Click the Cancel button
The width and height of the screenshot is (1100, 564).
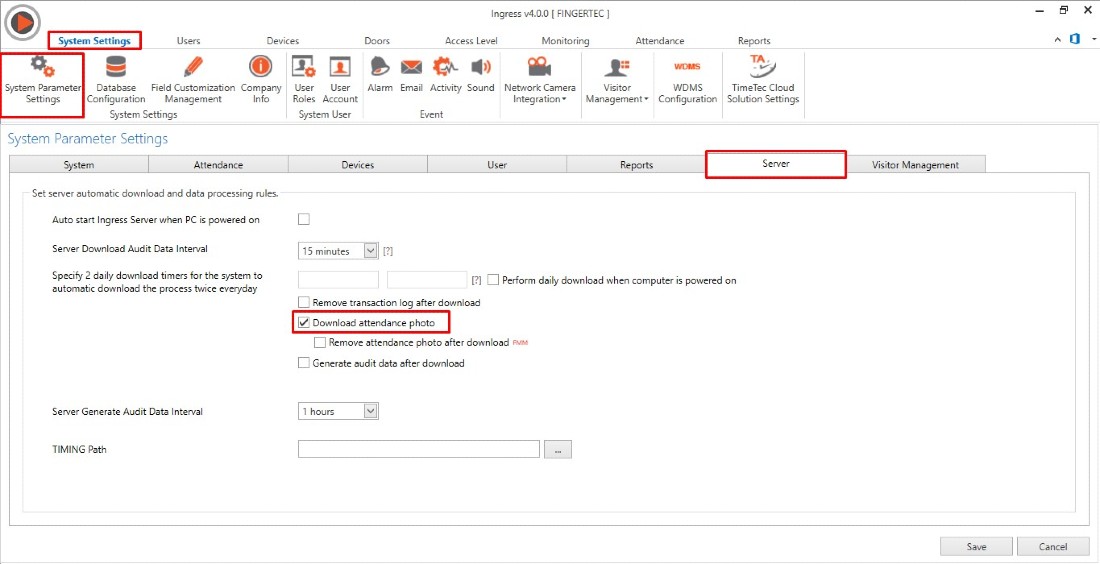pyautogui.click(x=1053, y=546)
